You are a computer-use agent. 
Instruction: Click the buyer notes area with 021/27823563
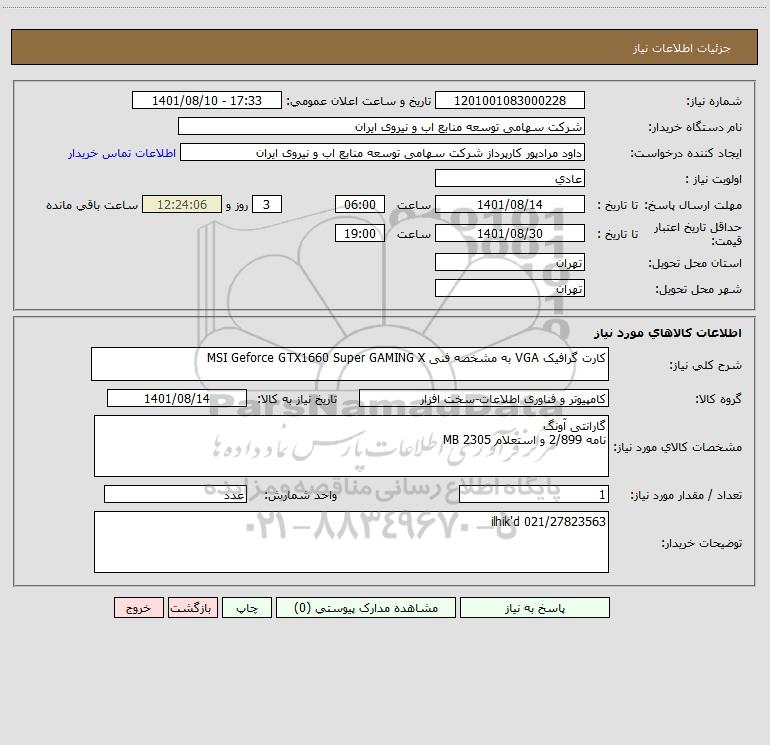pyautogui.click(x=351, y=542)
